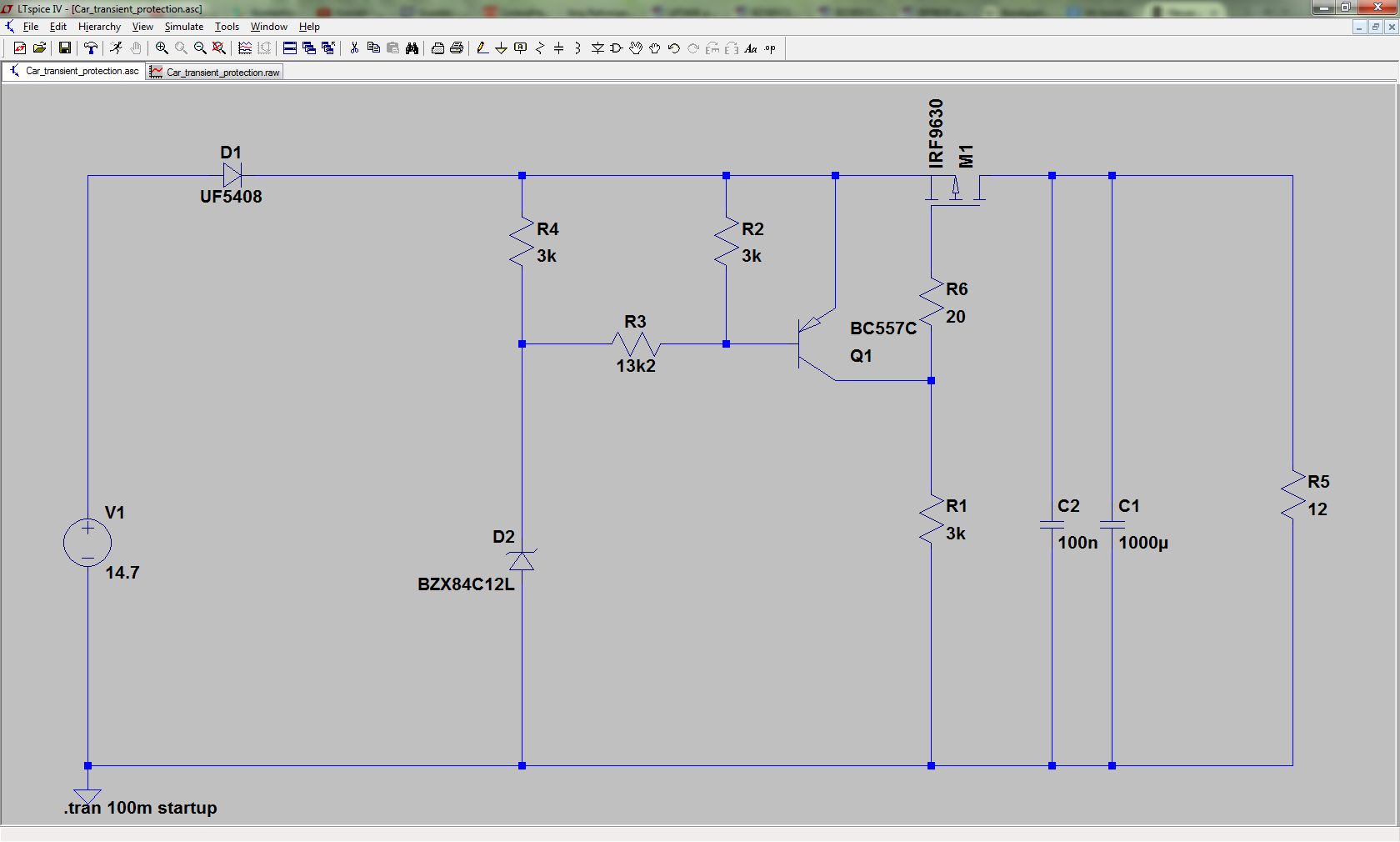Click the Q1 transistor symbol
Screen dimensions: 1400x842
click(x=817, y=344)
